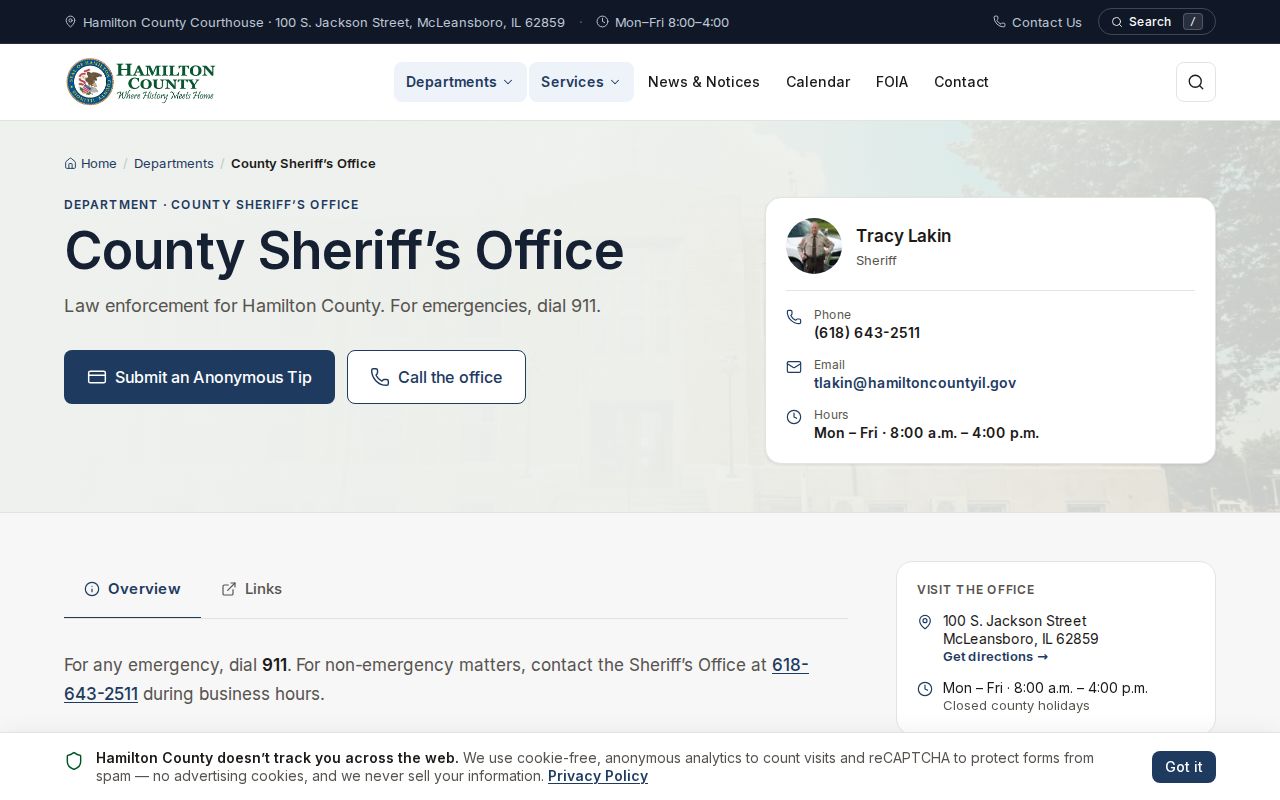Click the shield icon in cookie banner

click(74, 762)
